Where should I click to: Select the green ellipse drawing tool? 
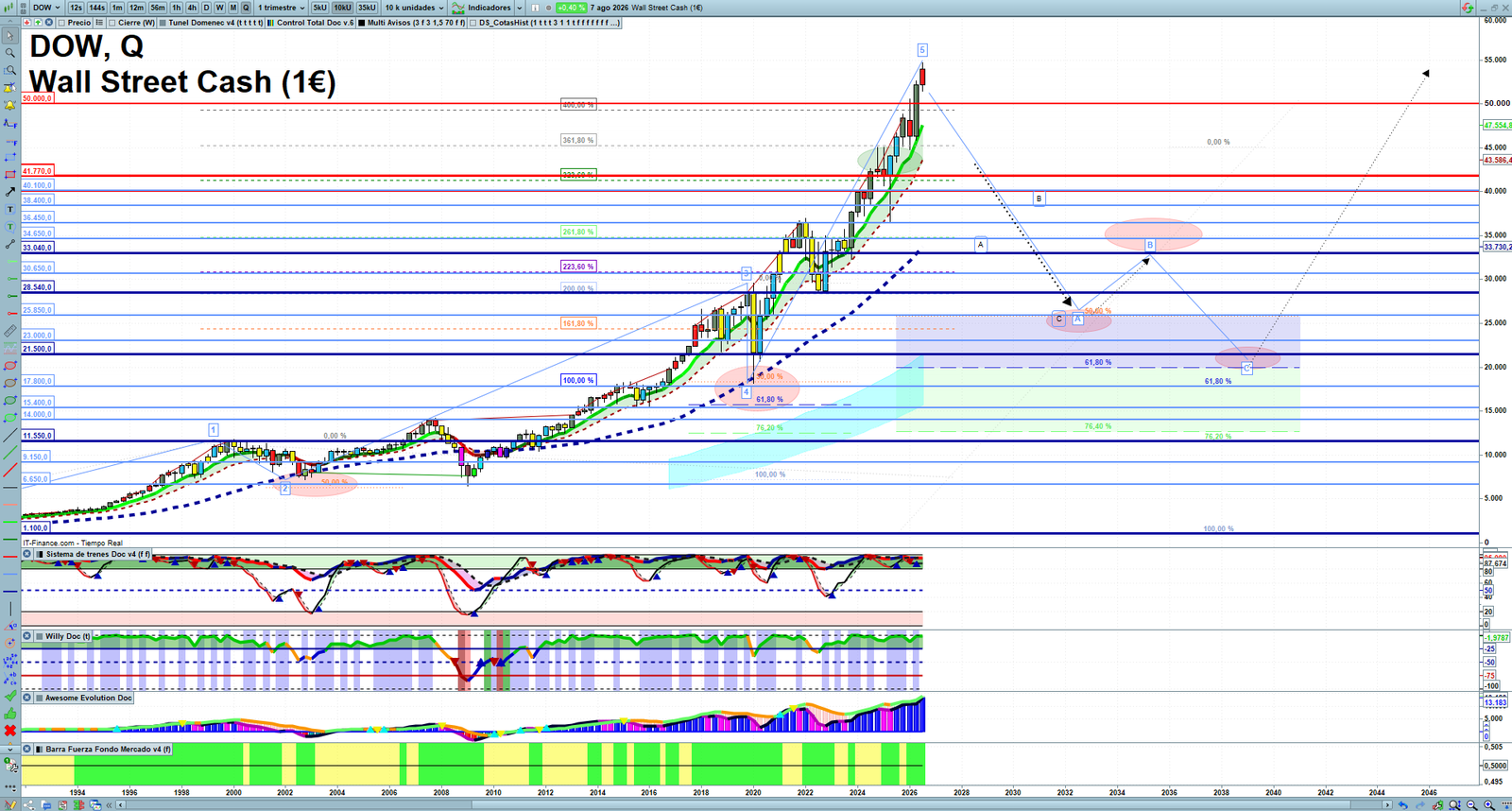pyautogui.click(x=10, y=401)
